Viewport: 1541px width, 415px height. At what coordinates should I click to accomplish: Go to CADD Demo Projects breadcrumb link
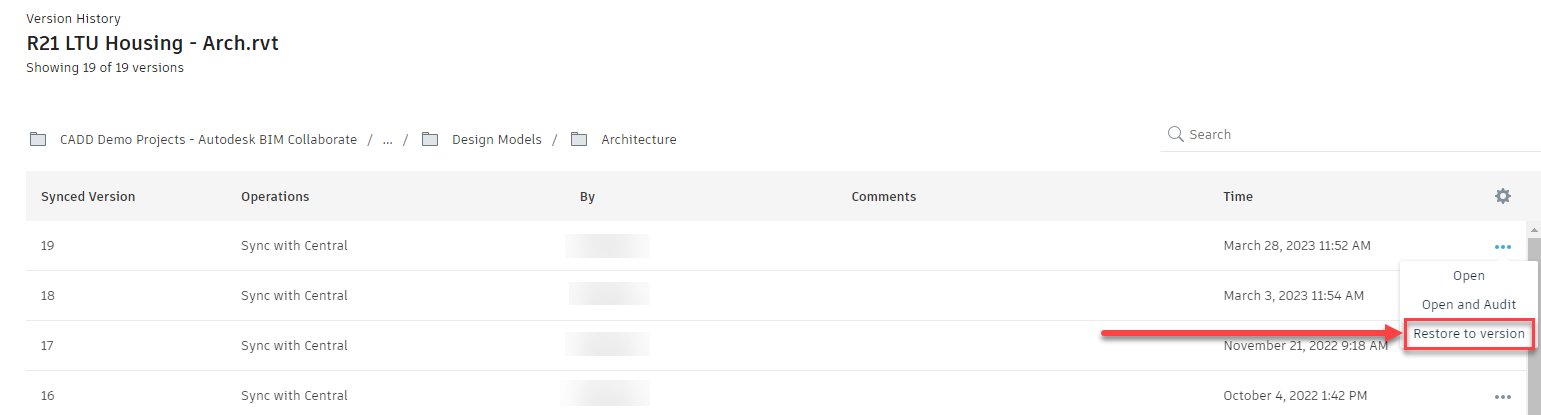click(208, 140)
